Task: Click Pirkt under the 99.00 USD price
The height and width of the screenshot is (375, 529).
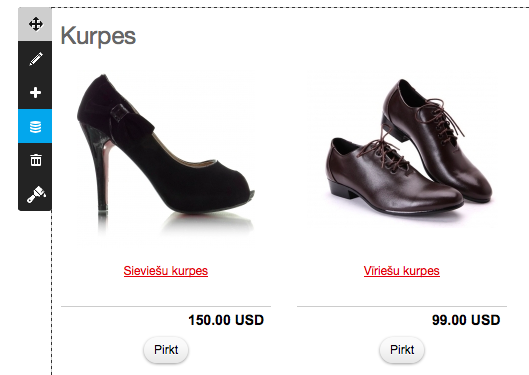Action: (402, 350)
